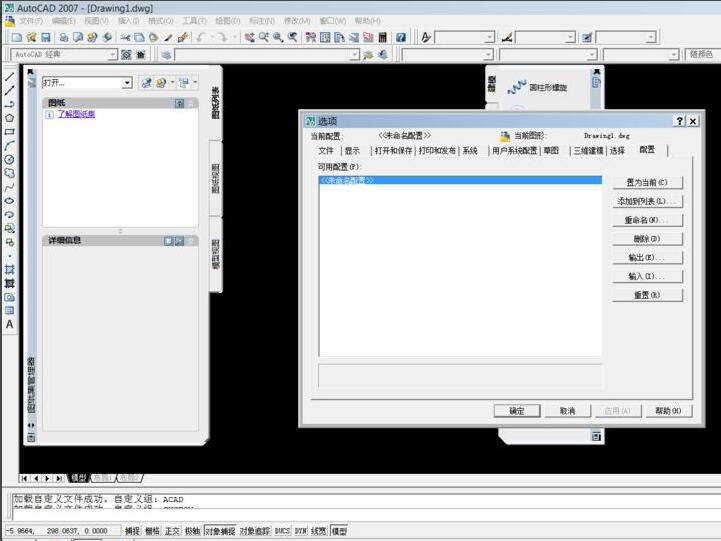721x541 pixels.
Task: Open the 工具(T) menu
Action: coord(195,21)
